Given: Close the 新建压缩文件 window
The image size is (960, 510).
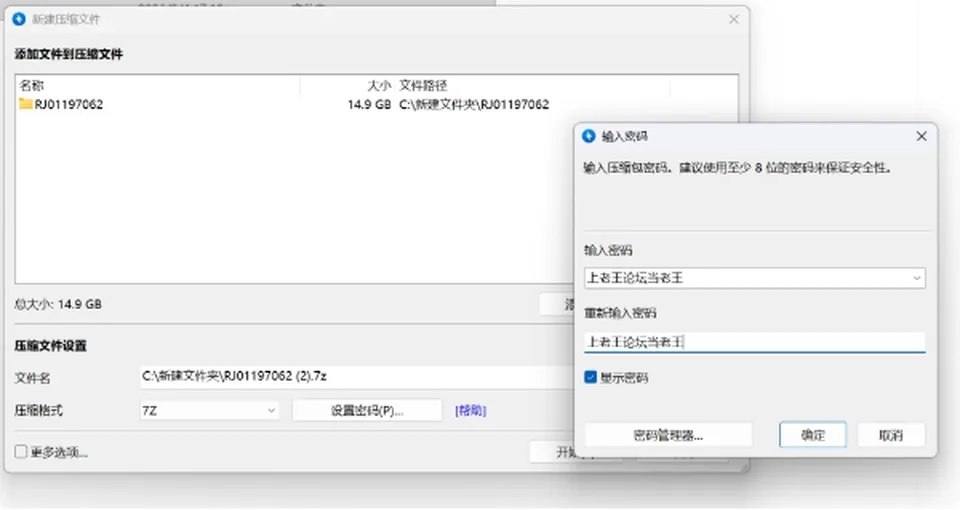Looking at the screenshot, I should coord(734,19).
